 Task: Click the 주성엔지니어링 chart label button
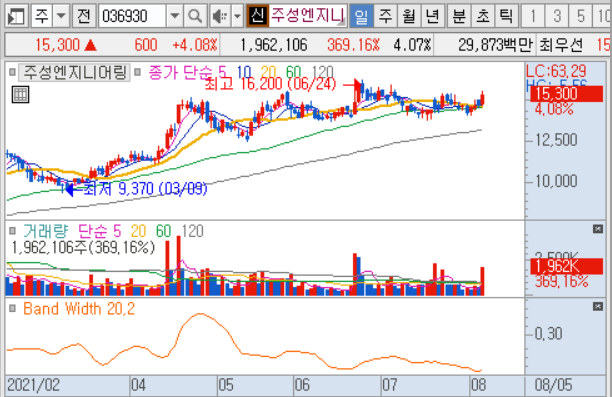tap(75, 72)
